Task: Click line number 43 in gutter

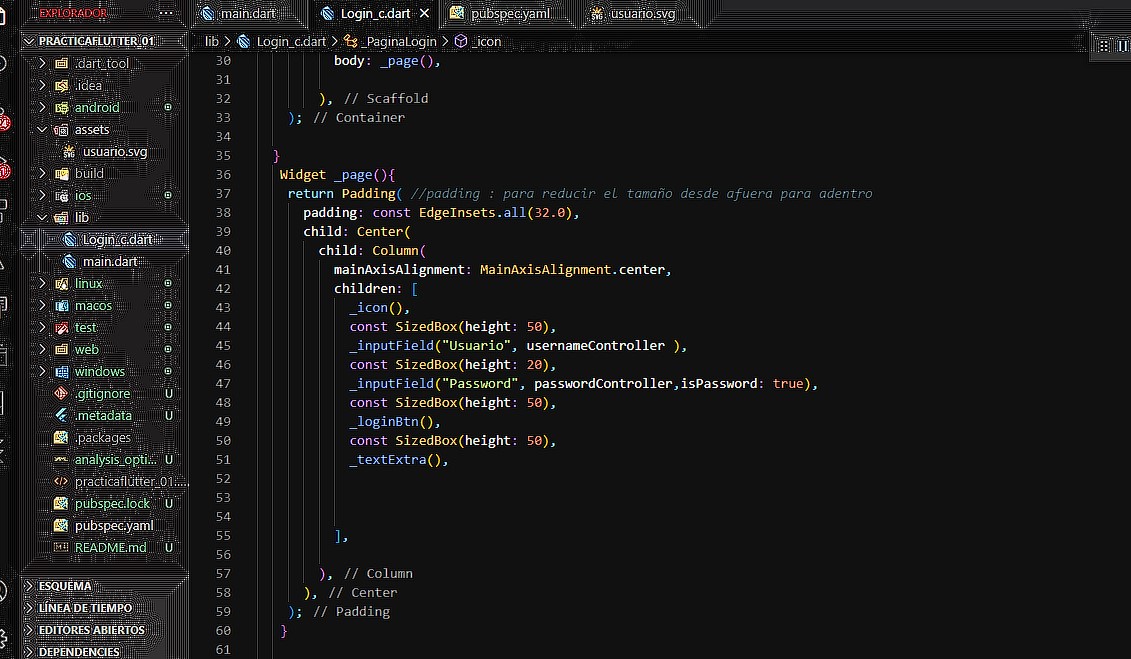Action: [x=223, y=308]
